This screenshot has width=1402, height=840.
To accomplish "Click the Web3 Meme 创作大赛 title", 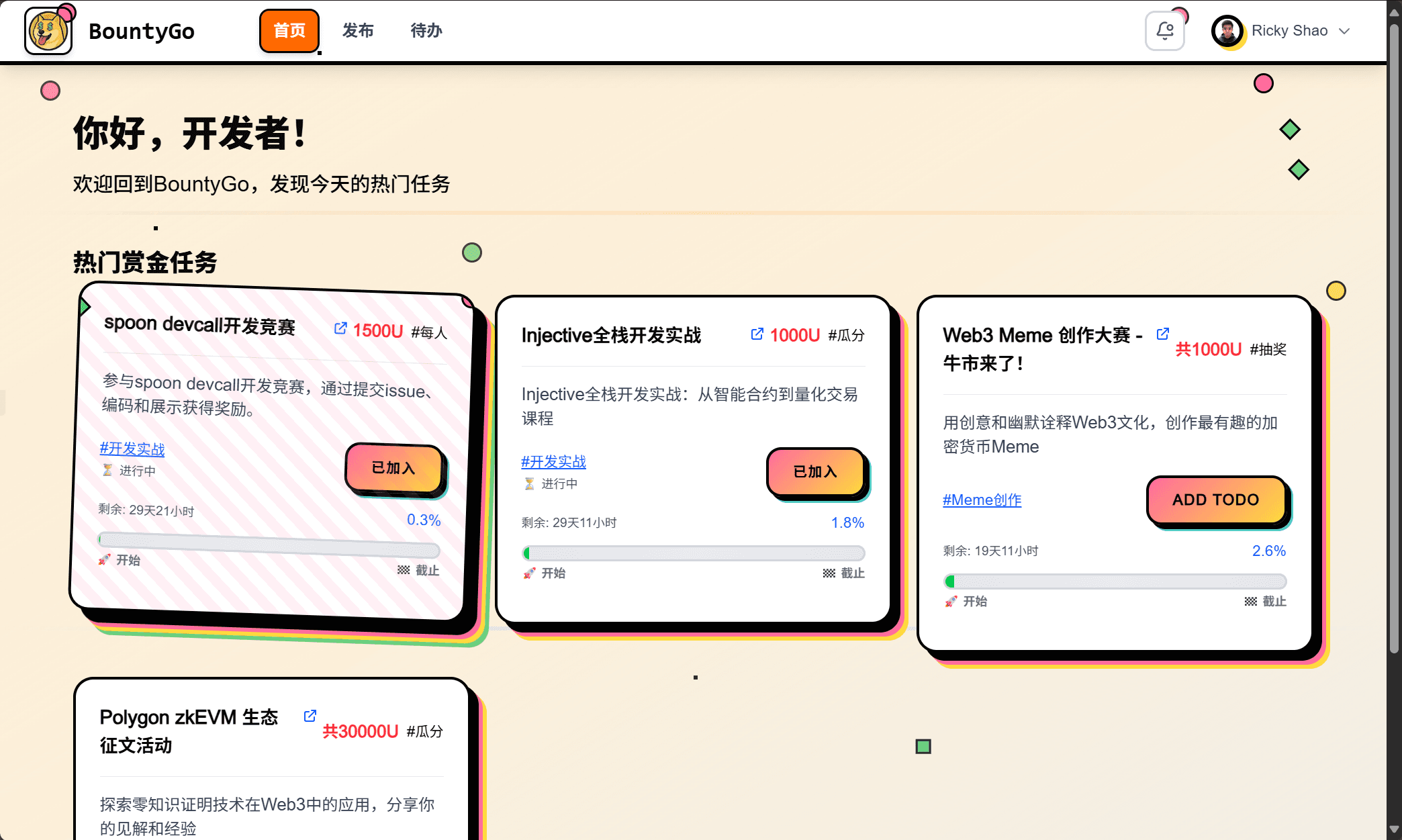I will click(x=1043, y=349).
